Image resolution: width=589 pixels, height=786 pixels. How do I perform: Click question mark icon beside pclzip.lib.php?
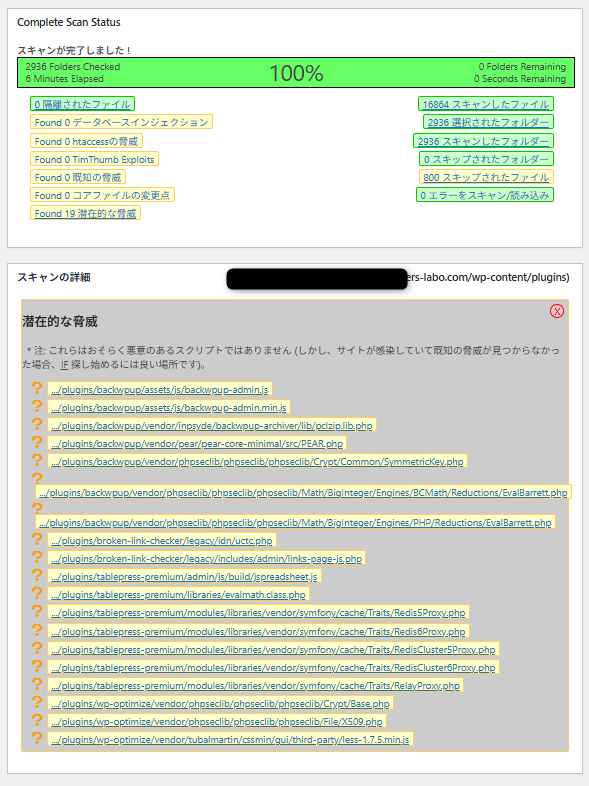click(x=37, y=424)
